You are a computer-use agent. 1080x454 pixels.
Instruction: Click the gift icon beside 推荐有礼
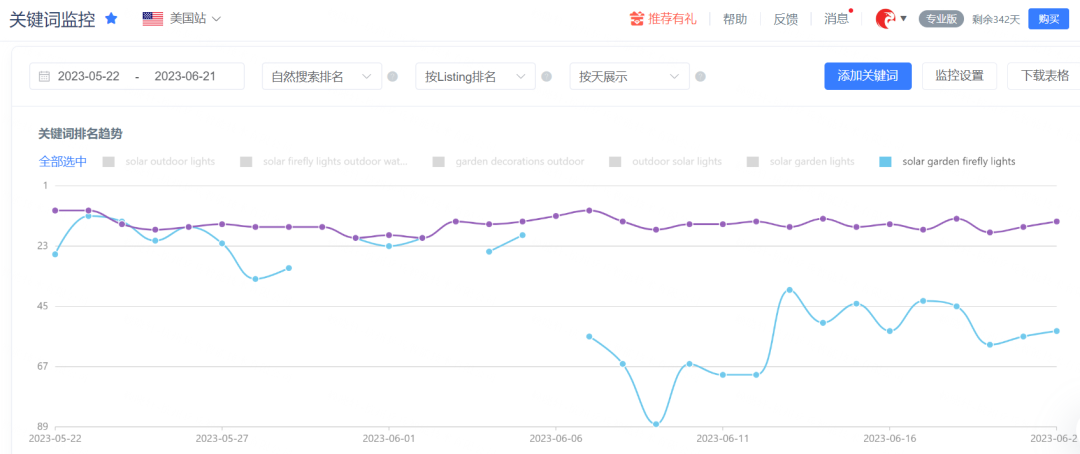click(637, 19)
